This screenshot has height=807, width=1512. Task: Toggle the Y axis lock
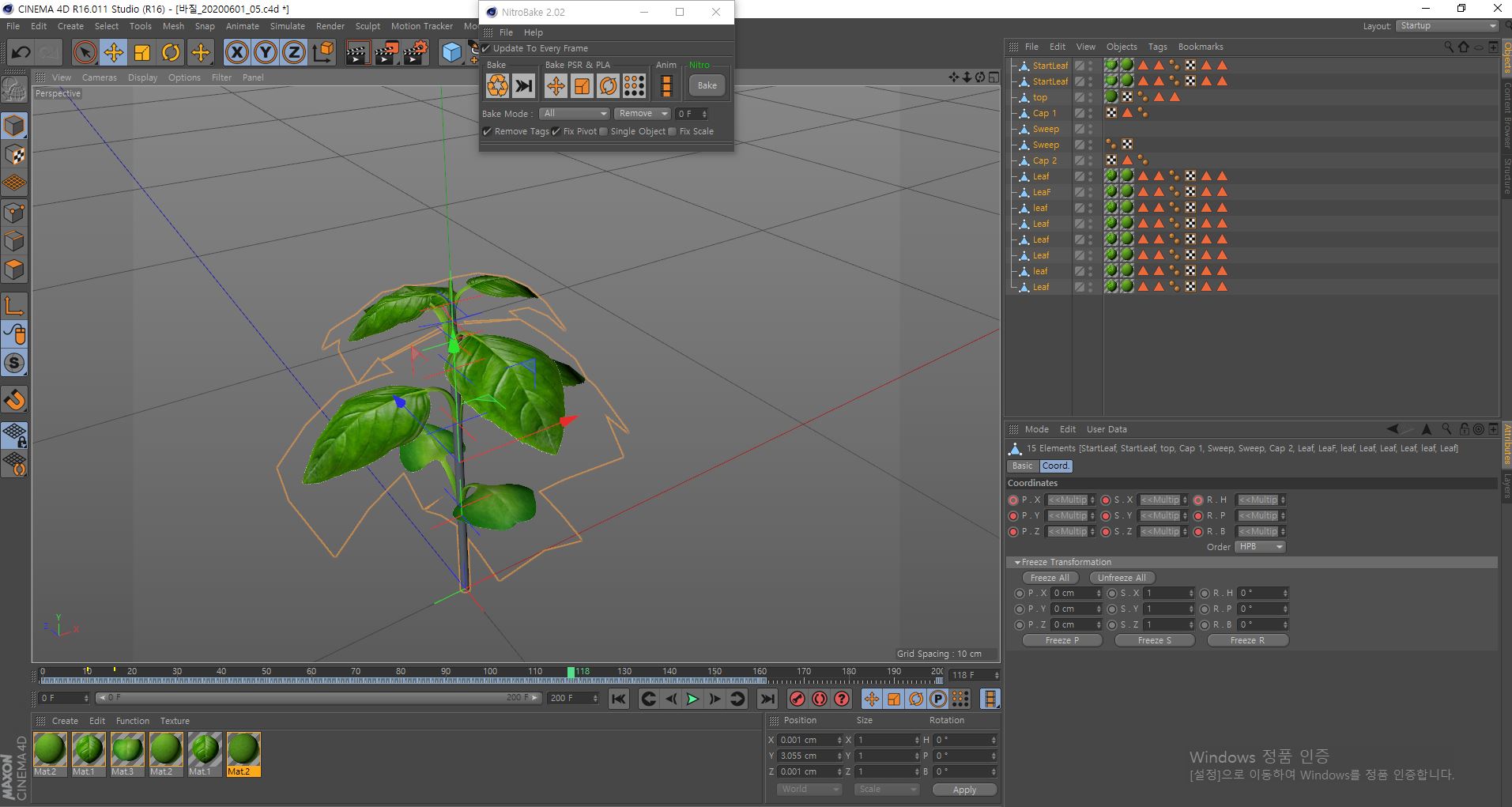[x=265, y=53]
